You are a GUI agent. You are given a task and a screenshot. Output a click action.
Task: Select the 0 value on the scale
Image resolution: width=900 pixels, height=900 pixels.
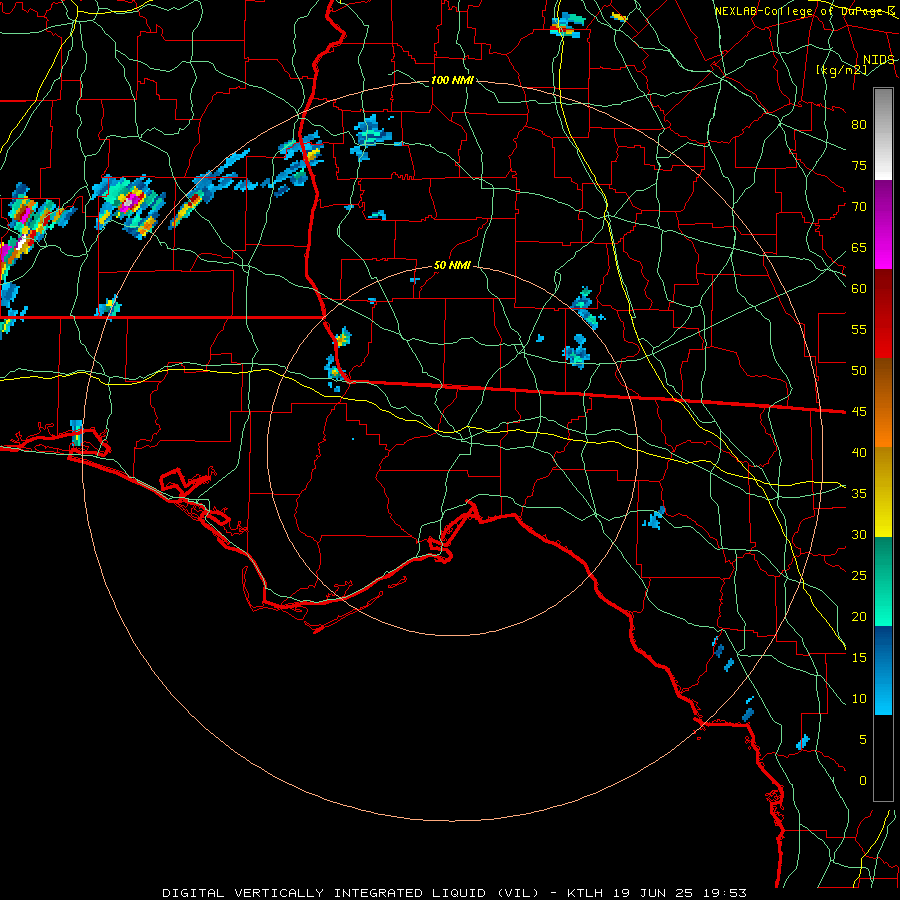click(863, 781)
